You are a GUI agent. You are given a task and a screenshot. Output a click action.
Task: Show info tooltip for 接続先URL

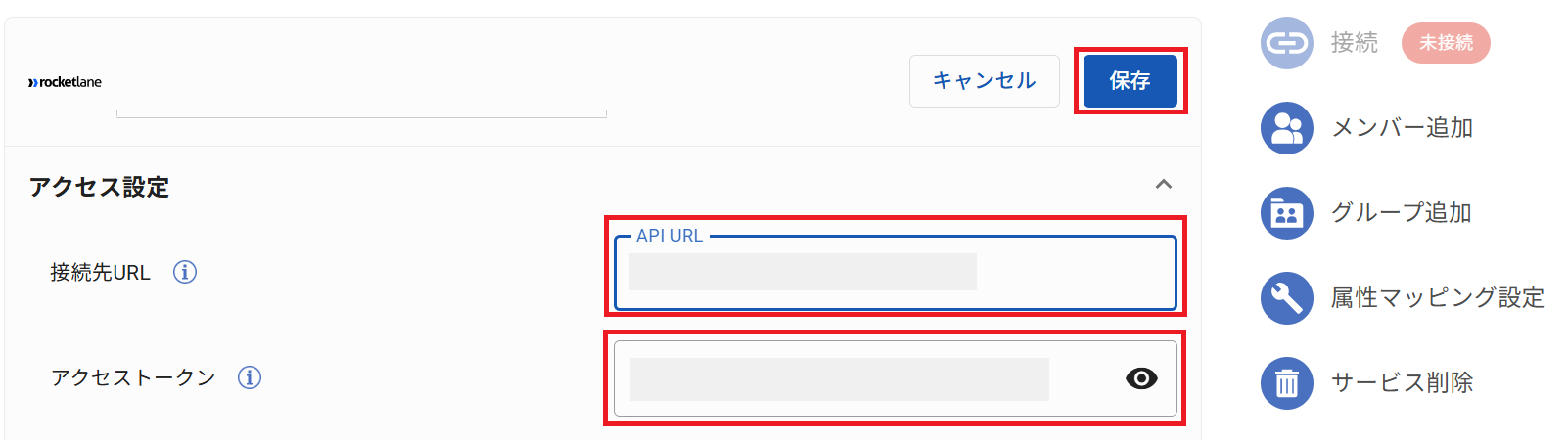[x=185, y=272]
